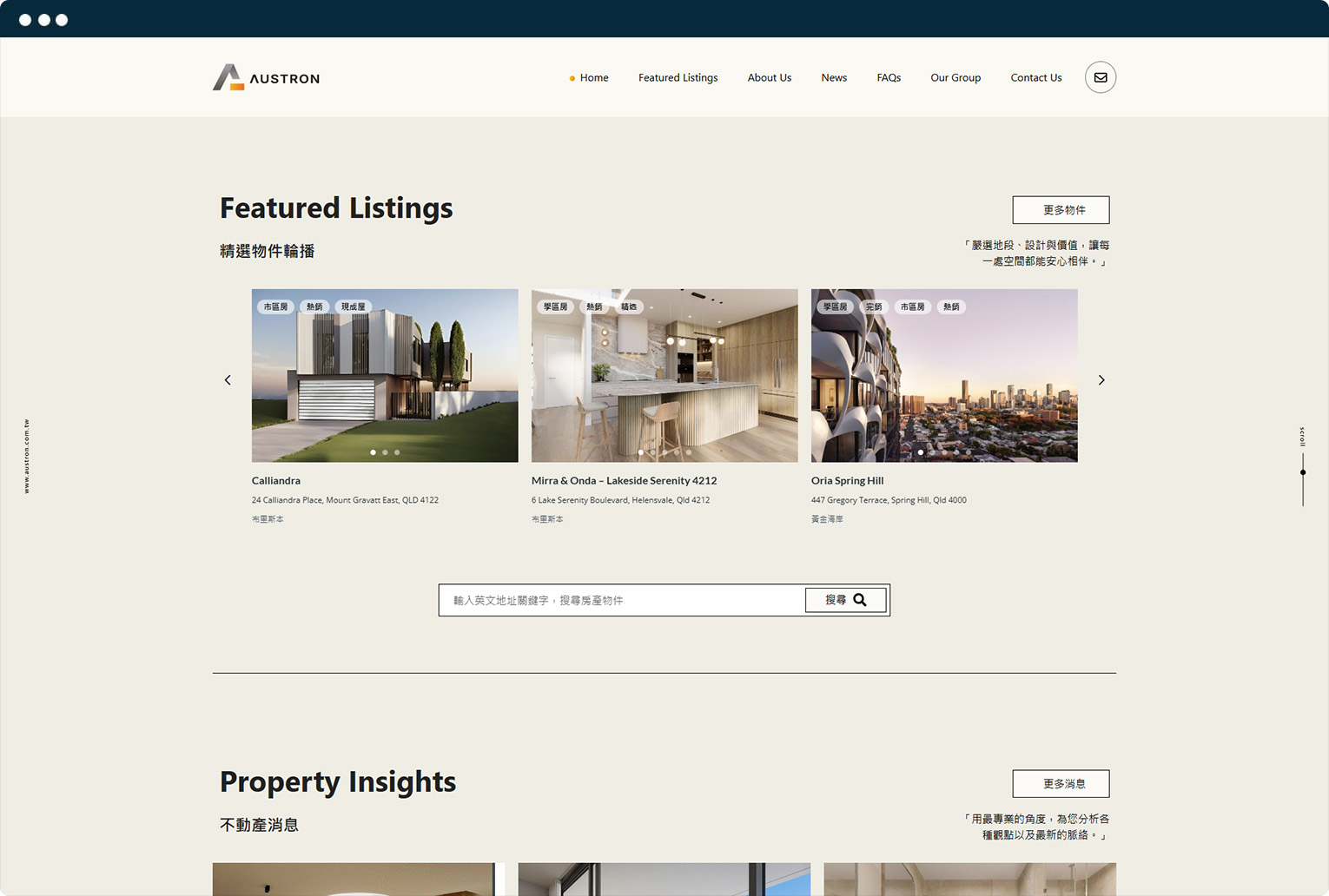This screenshot has width=1329, height=896.
Task: Click the Austron logo
Action: point(266,77)
